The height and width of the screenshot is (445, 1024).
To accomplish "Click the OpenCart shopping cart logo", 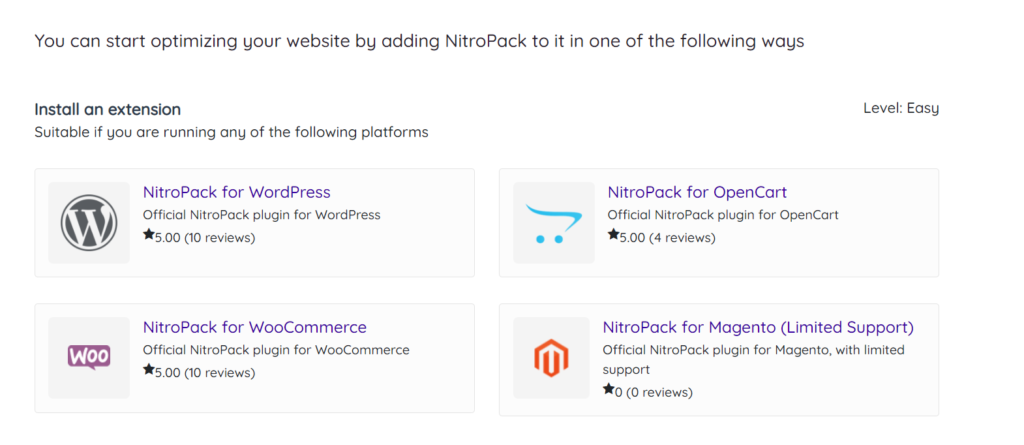I will click(554, 223).
